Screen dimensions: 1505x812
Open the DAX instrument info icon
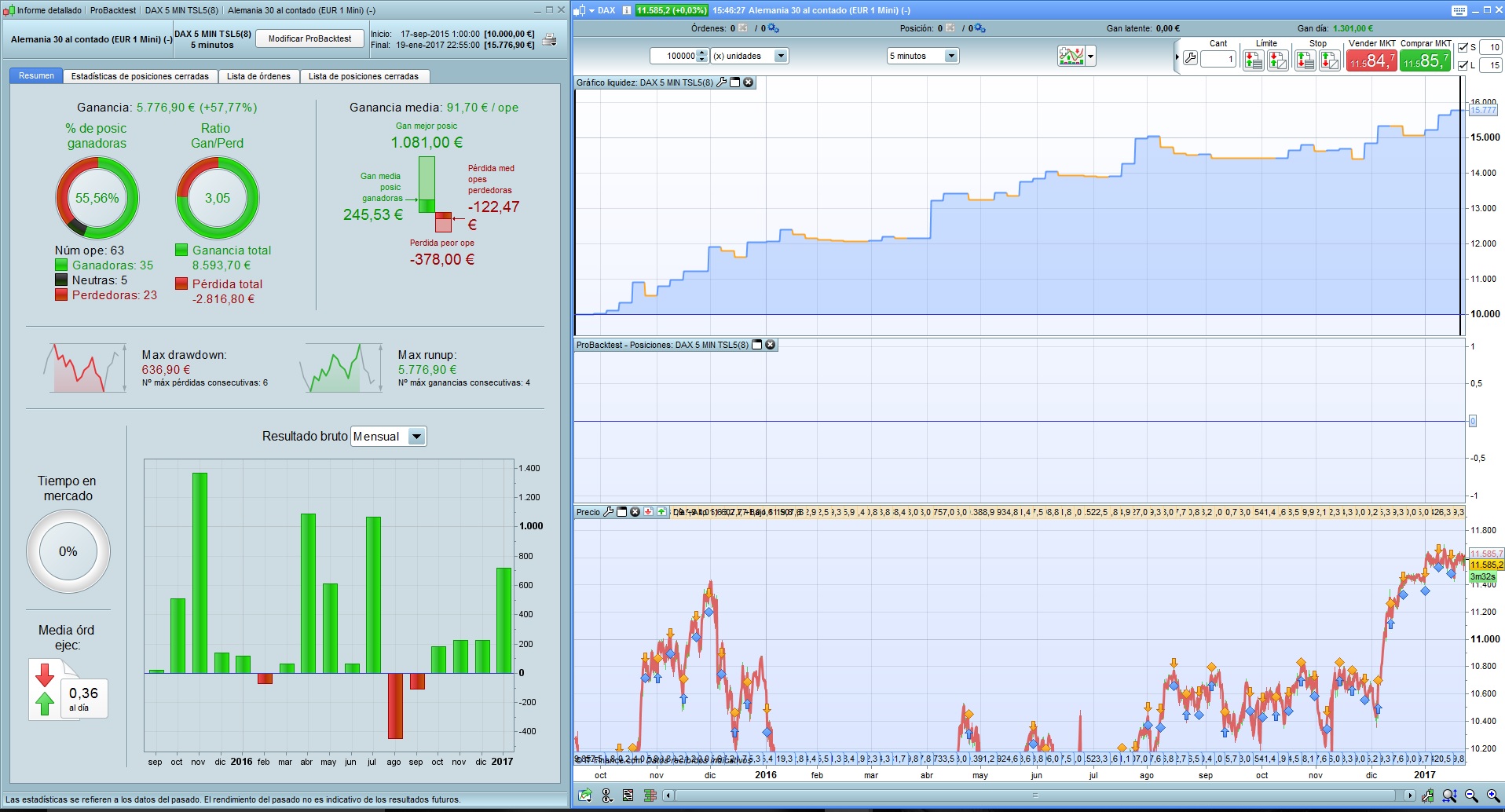[627, 10]
